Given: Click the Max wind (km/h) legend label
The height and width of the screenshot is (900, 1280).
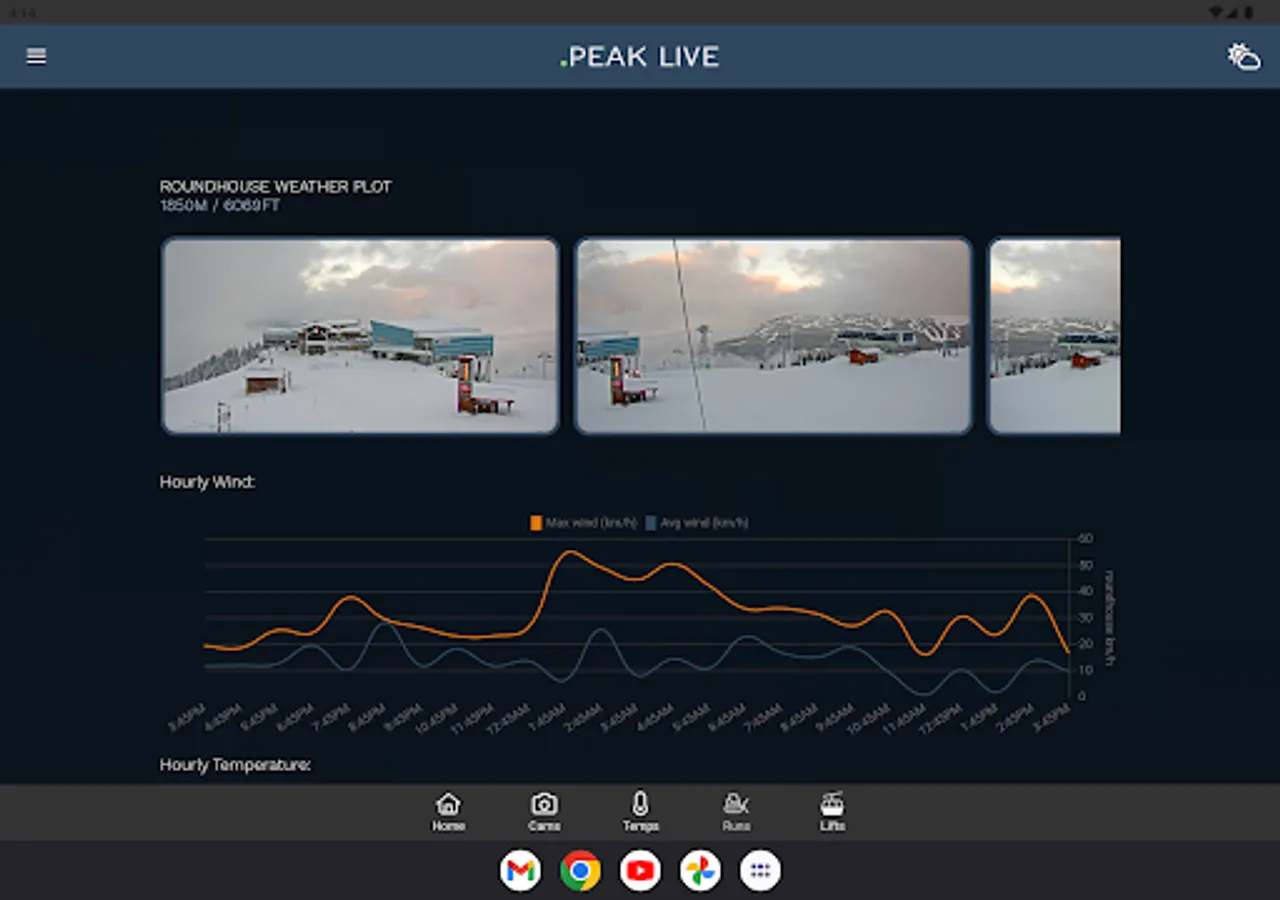Looking at the screenshot, I should pos(591,523).
